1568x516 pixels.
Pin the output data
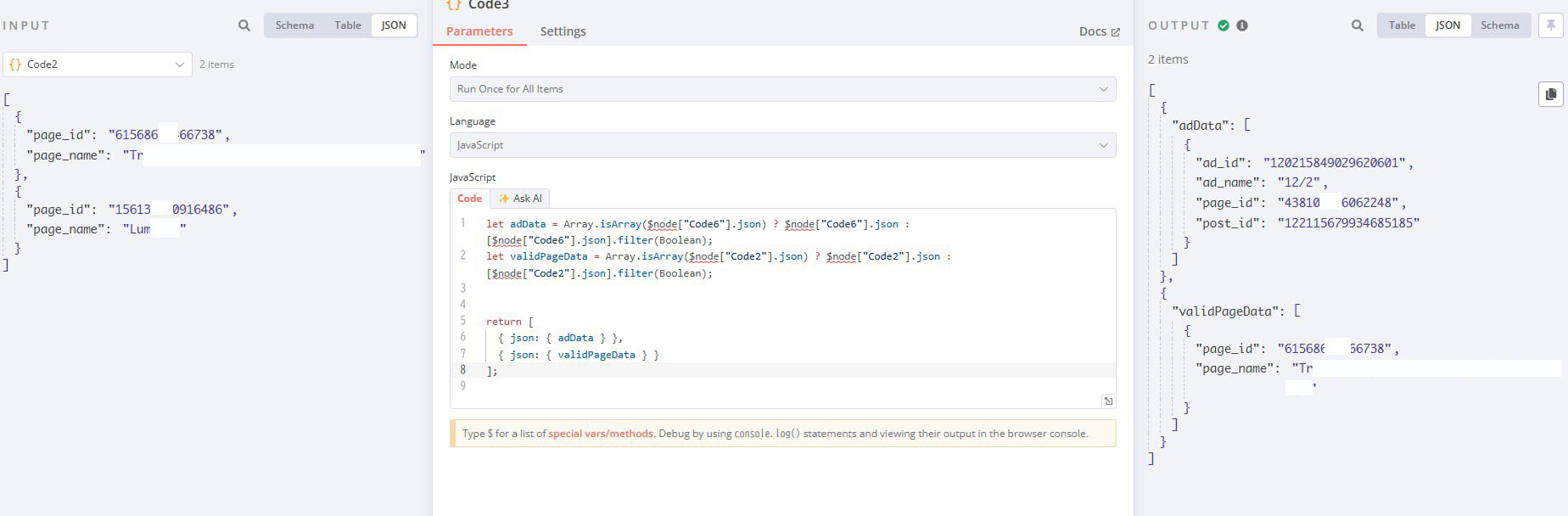tap(1551, 25)
